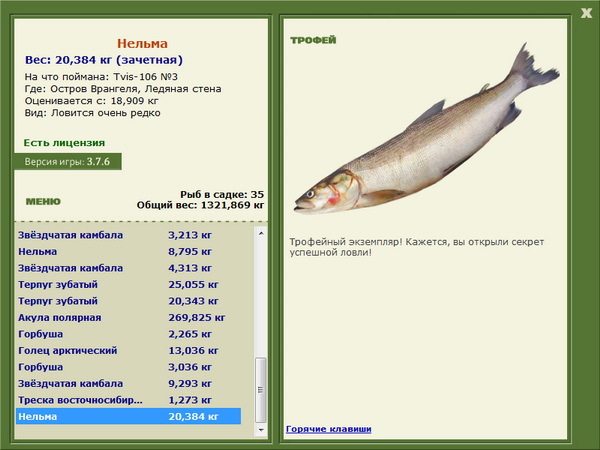
Task: Close the trophy window with the X
Action: (586, 13)
